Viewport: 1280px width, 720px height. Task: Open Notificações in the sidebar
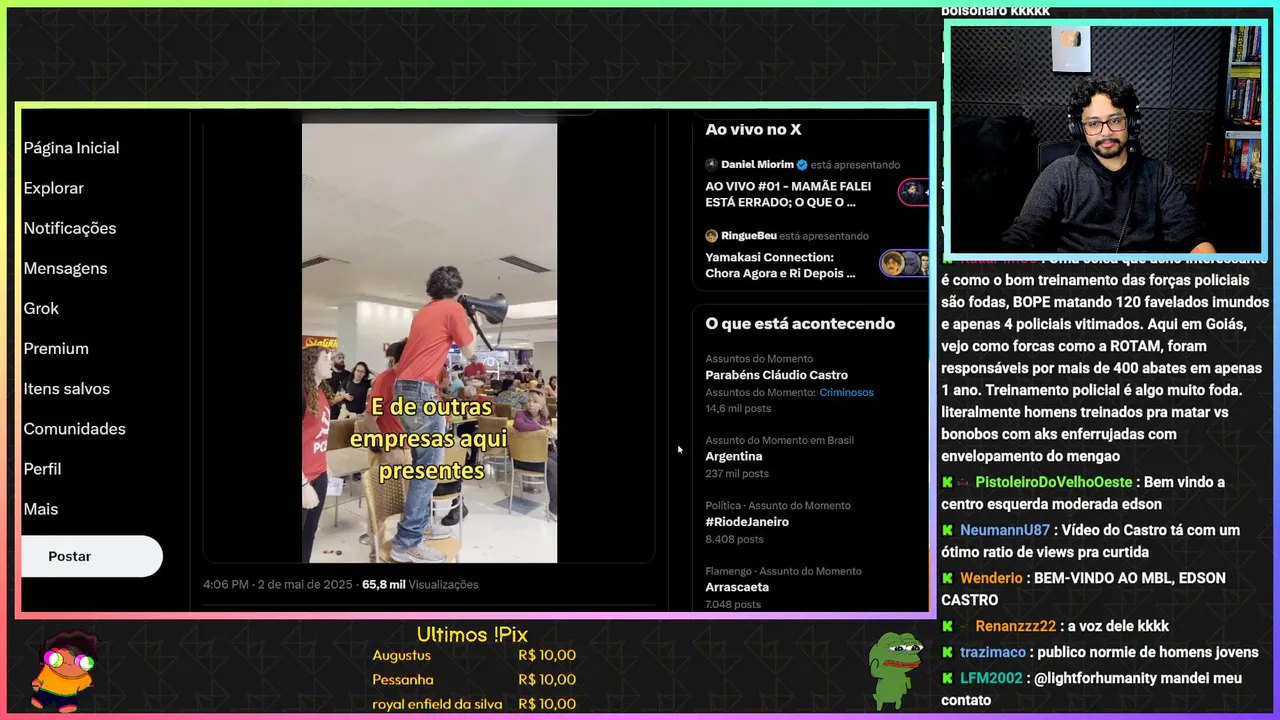coord(70,228)
